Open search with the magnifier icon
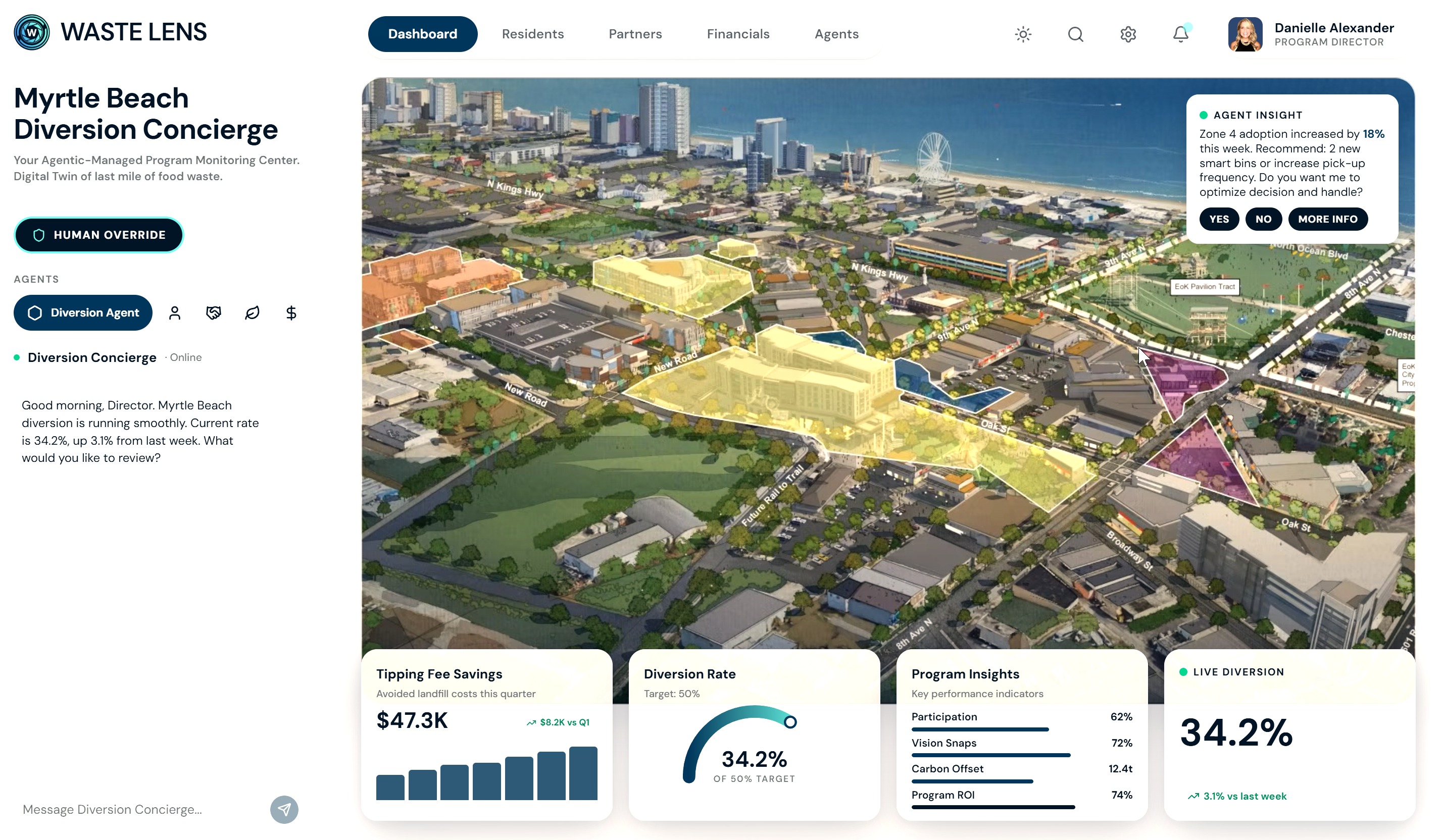The image size is (1442, 840). 1075,34
